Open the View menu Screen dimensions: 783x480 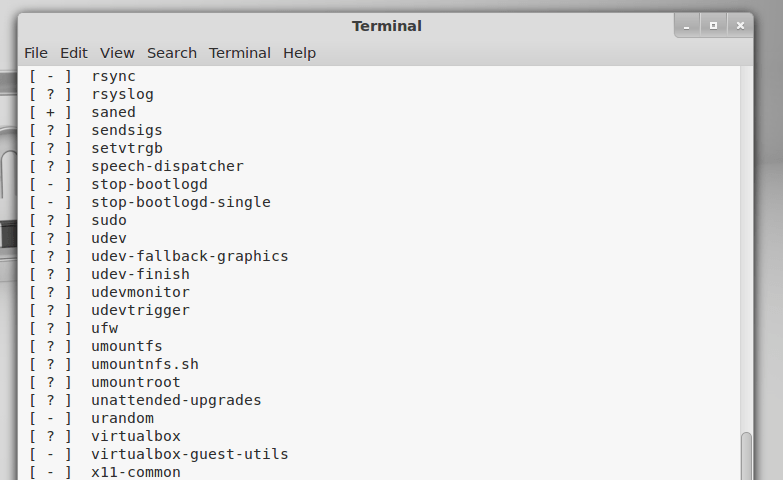117,53
